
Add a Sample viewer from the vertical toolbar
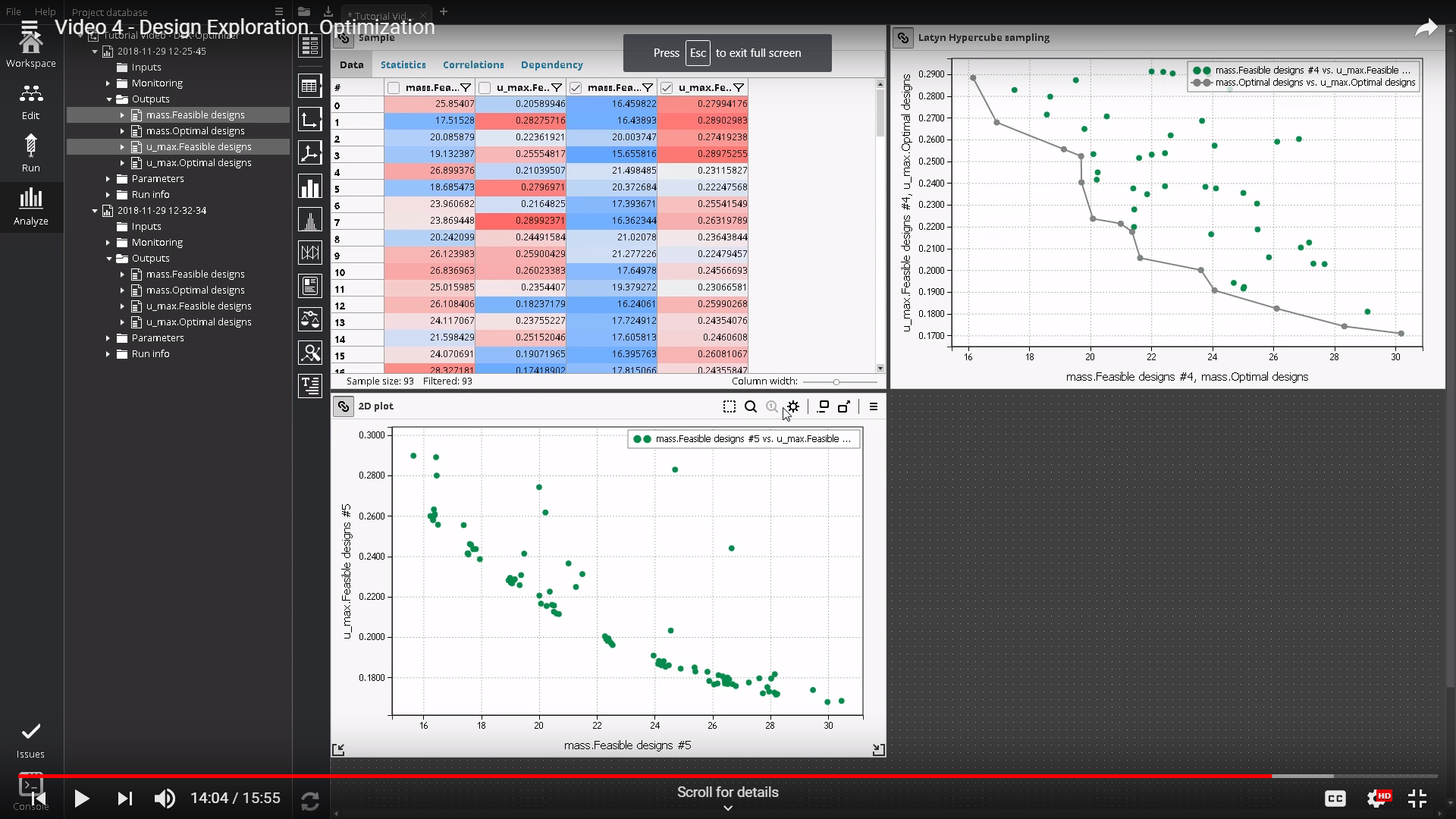point(310,86)
